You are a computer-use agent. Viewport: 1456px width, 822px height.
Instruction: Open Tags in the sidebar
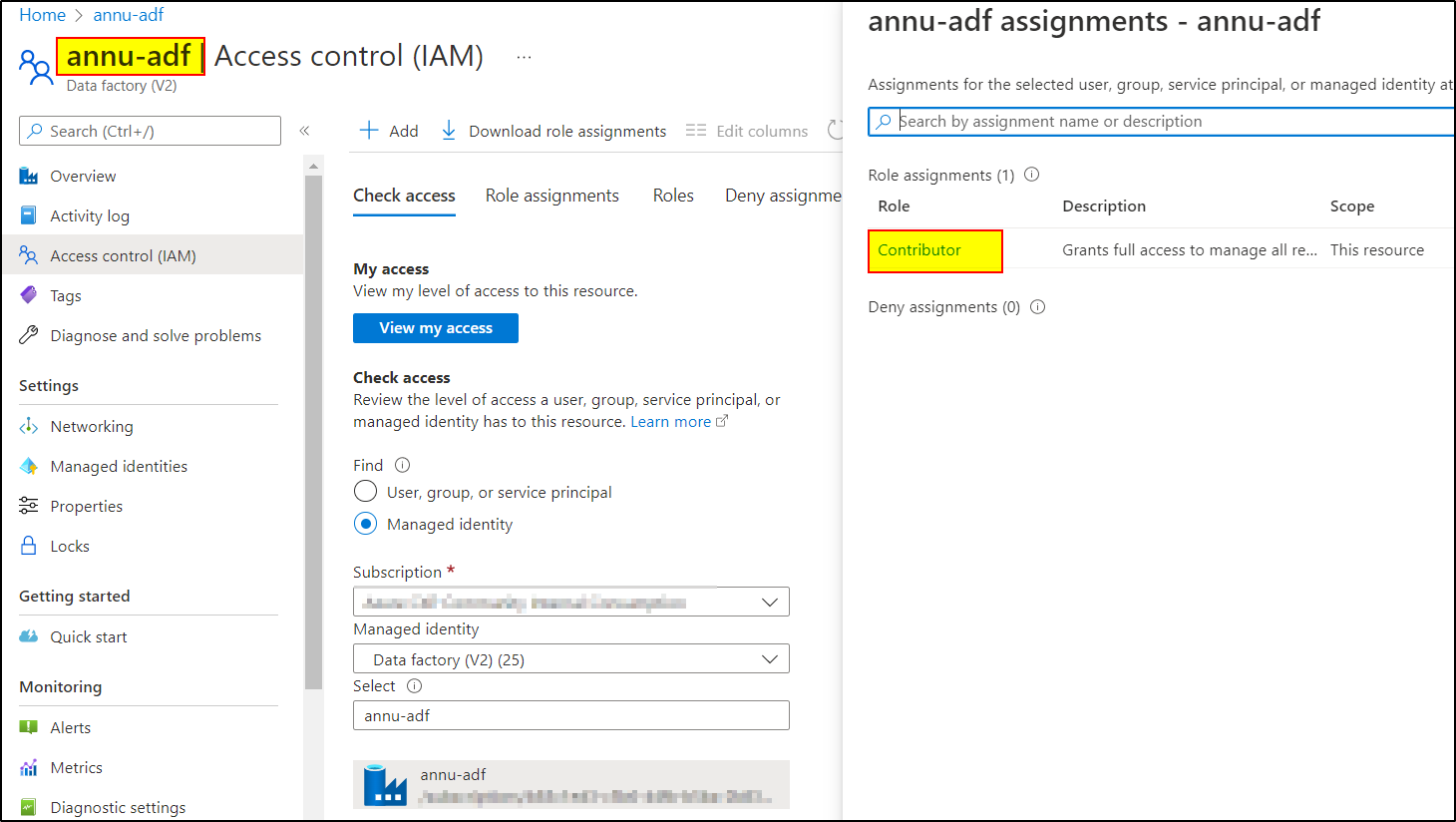coord(66,296)
